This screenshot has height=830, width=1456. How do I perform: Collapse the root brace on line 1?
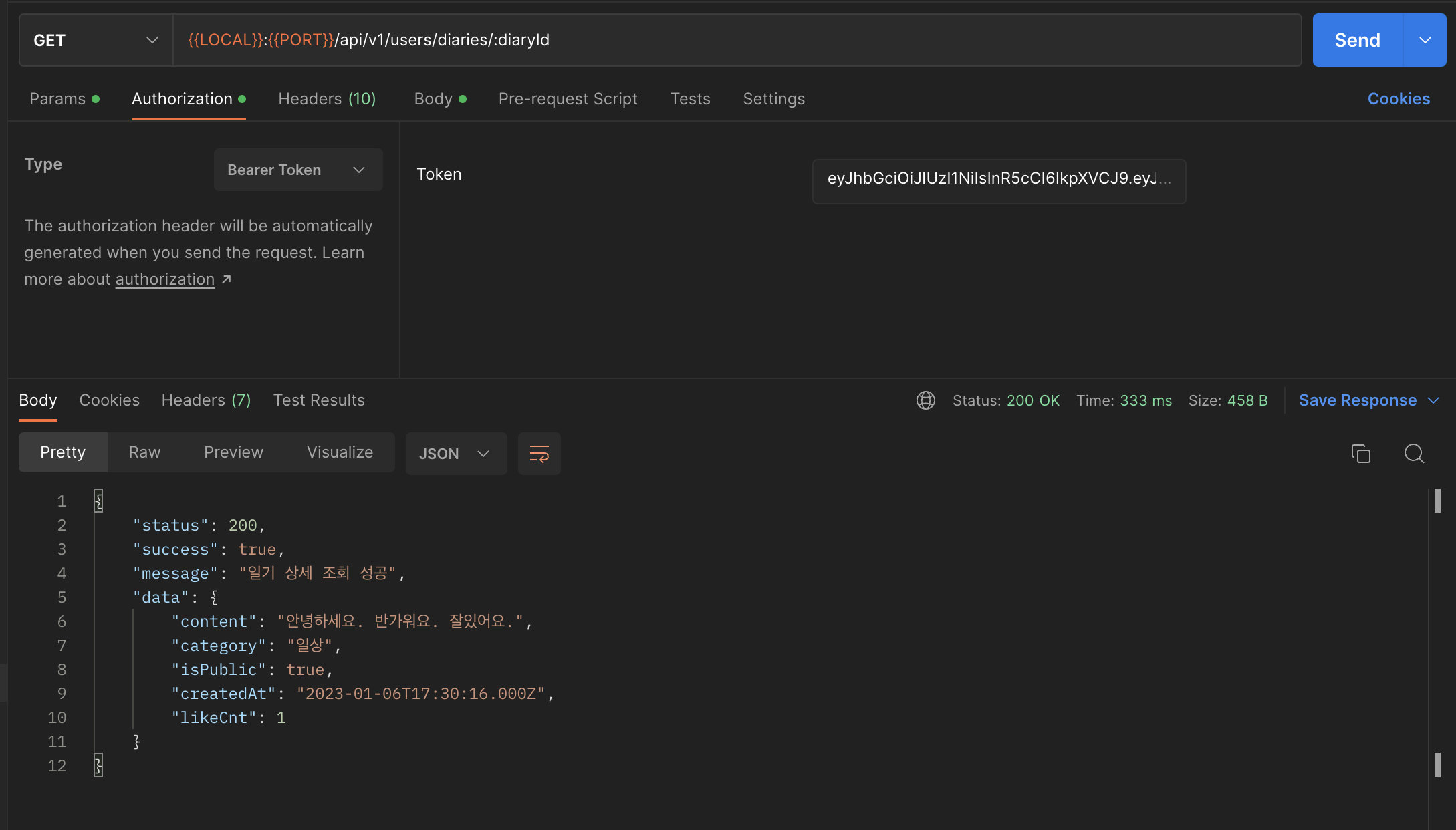coord(98,501)
